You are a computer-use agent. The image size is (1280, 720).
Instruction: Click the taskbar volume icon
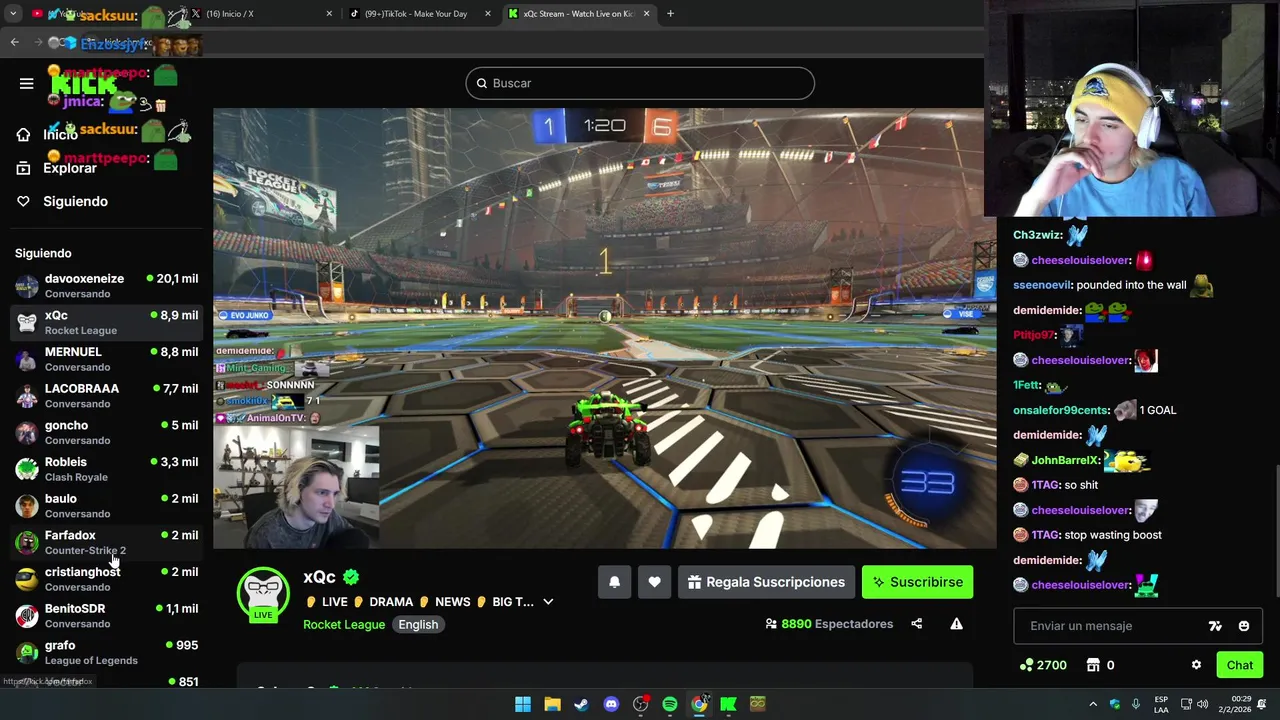[1202, 704]
